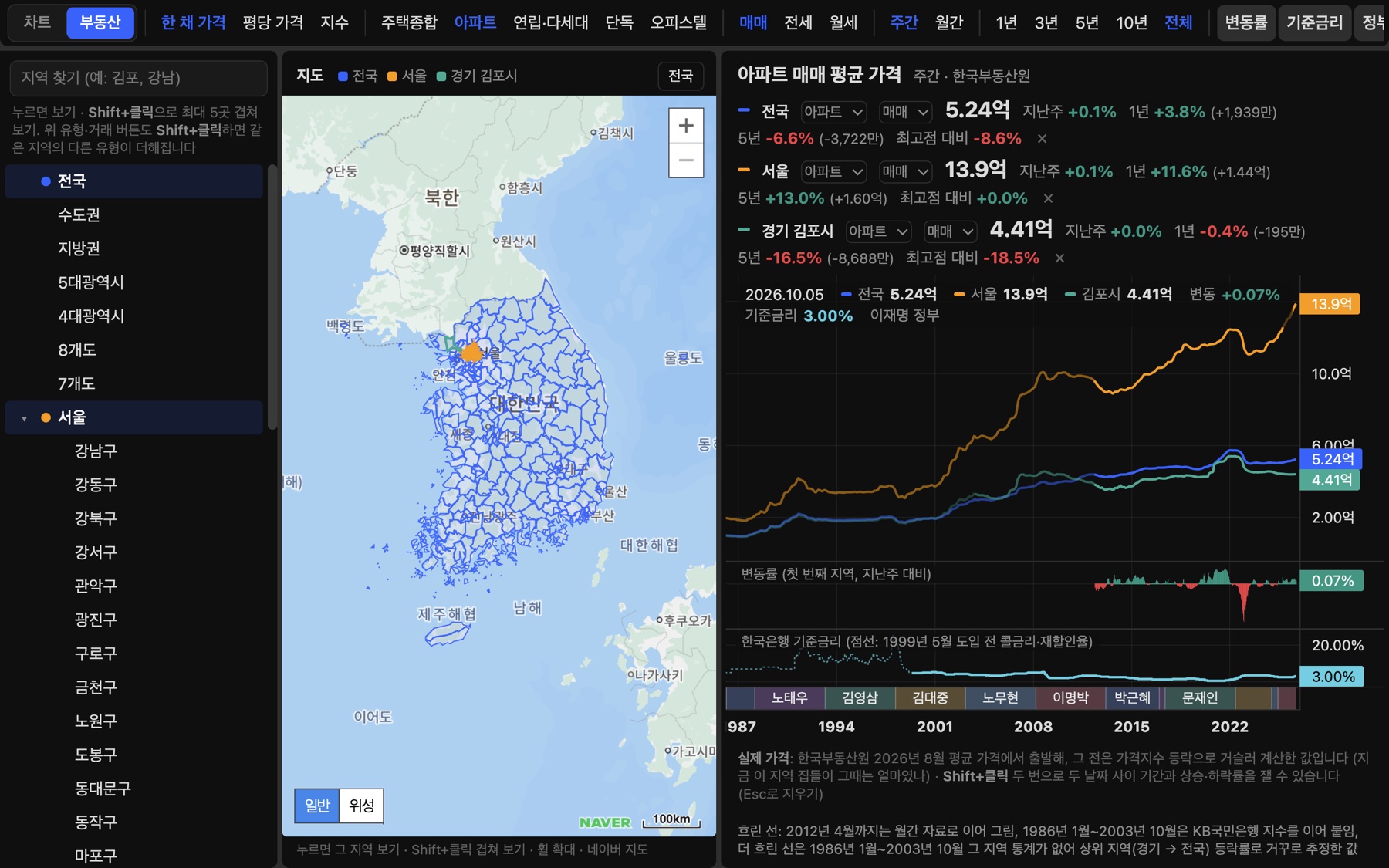
Task: Zoom out the map with minus button
Action: (686, 160)
